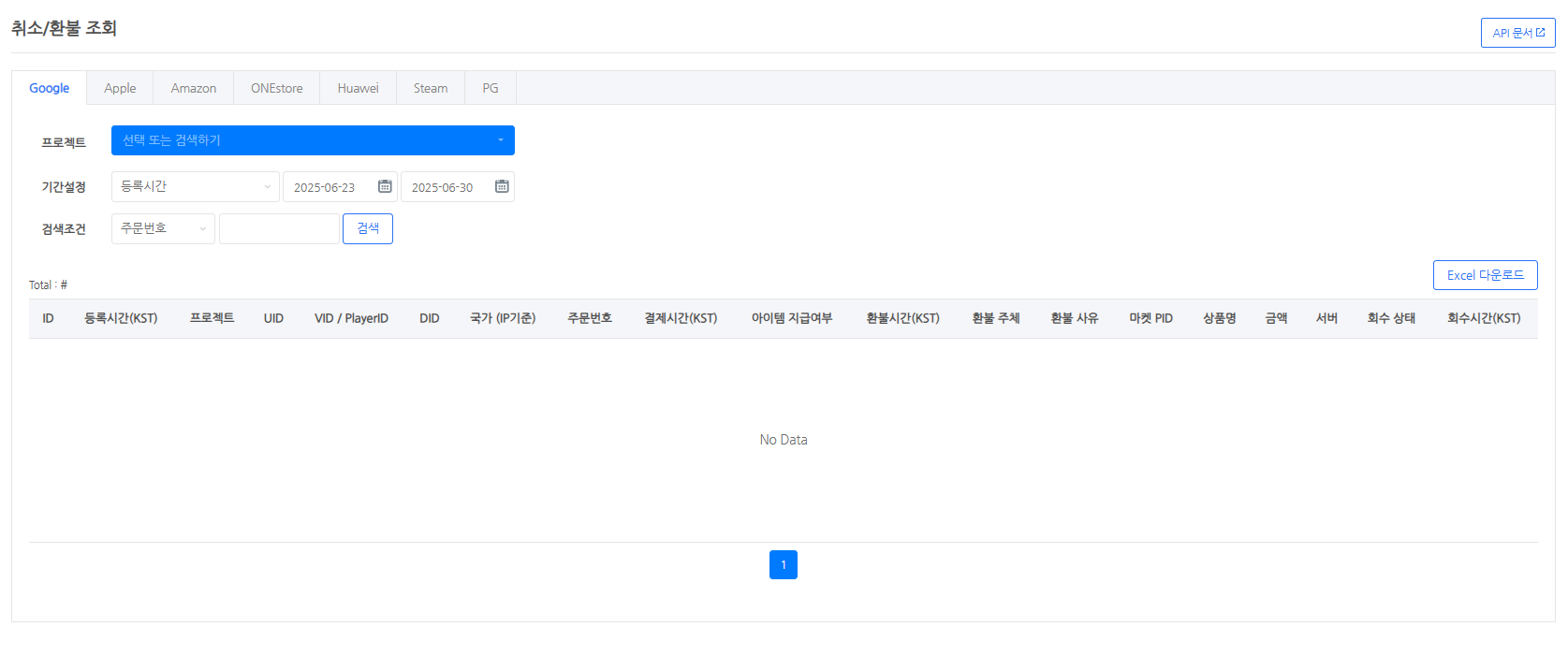The height and width of the screenshot is (656, 1568).
Task: Click the 2025-06-30 end date field
Action: tap(446, 187)
